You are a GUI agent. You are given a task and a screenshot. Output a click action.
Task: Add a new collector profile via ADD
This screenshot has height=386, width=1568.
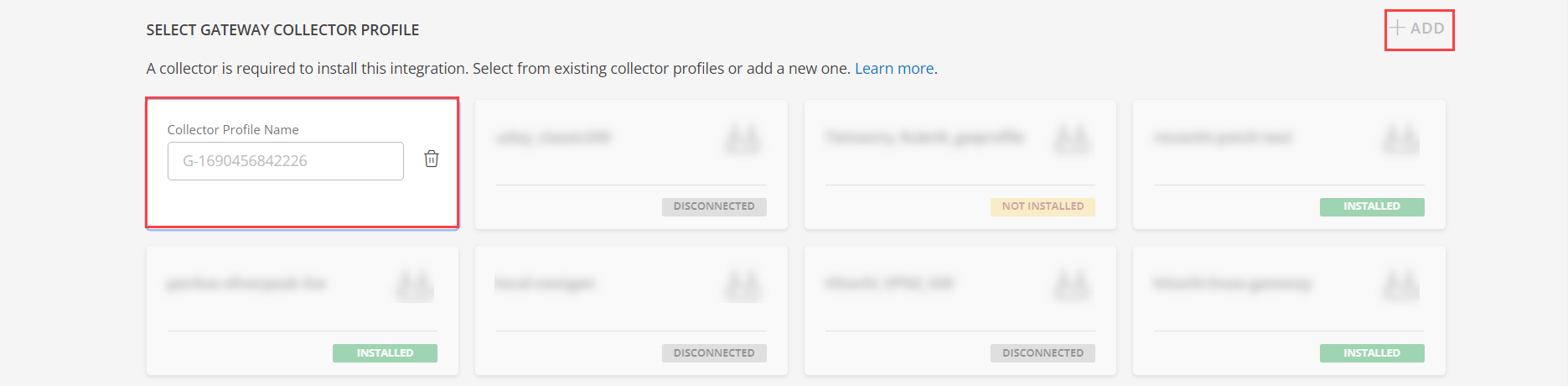point(1418,29)
